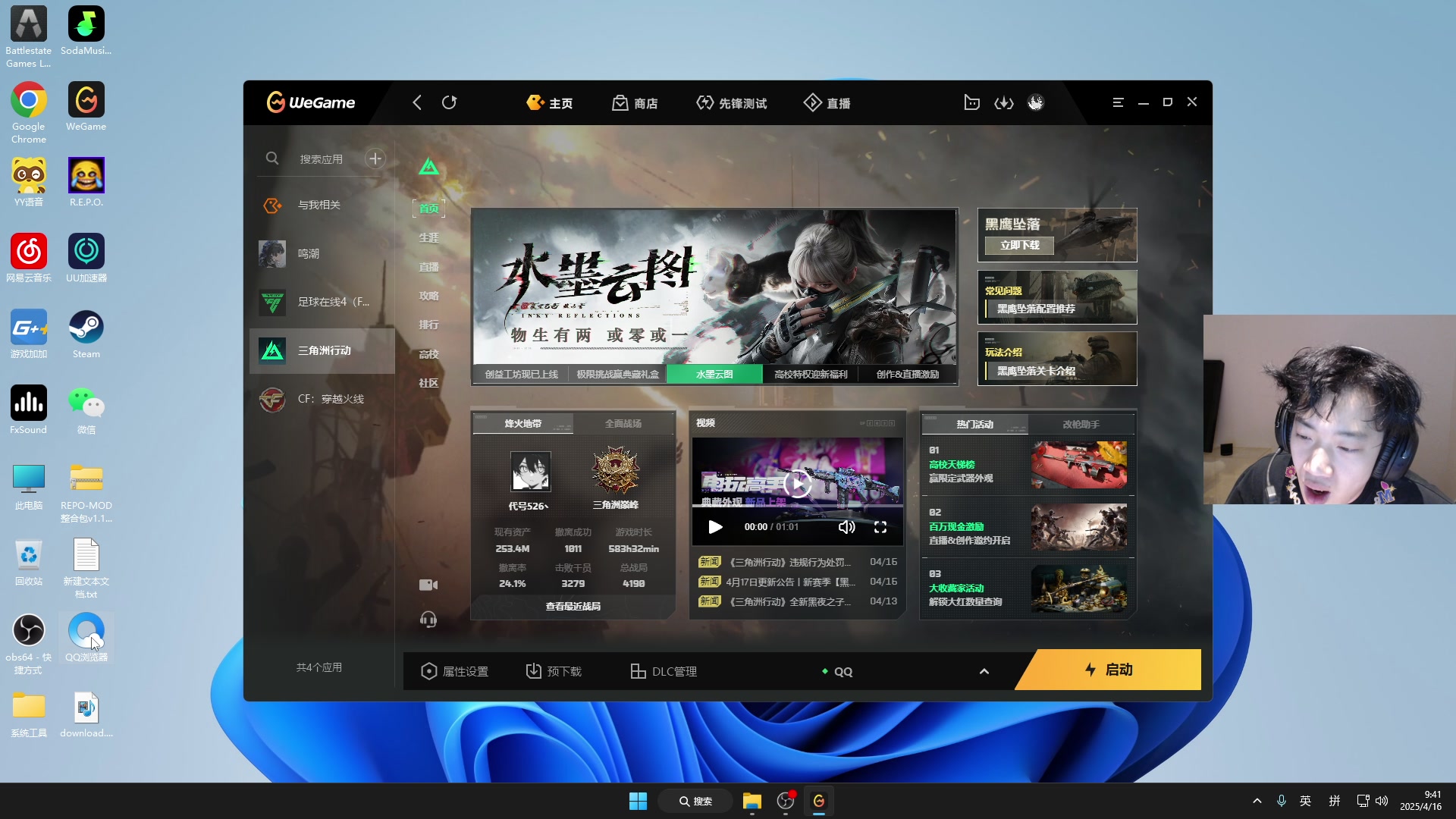Mute the video with the volume icon
The height and width of the screenshot is (819, 1456).
pos(846,527)
